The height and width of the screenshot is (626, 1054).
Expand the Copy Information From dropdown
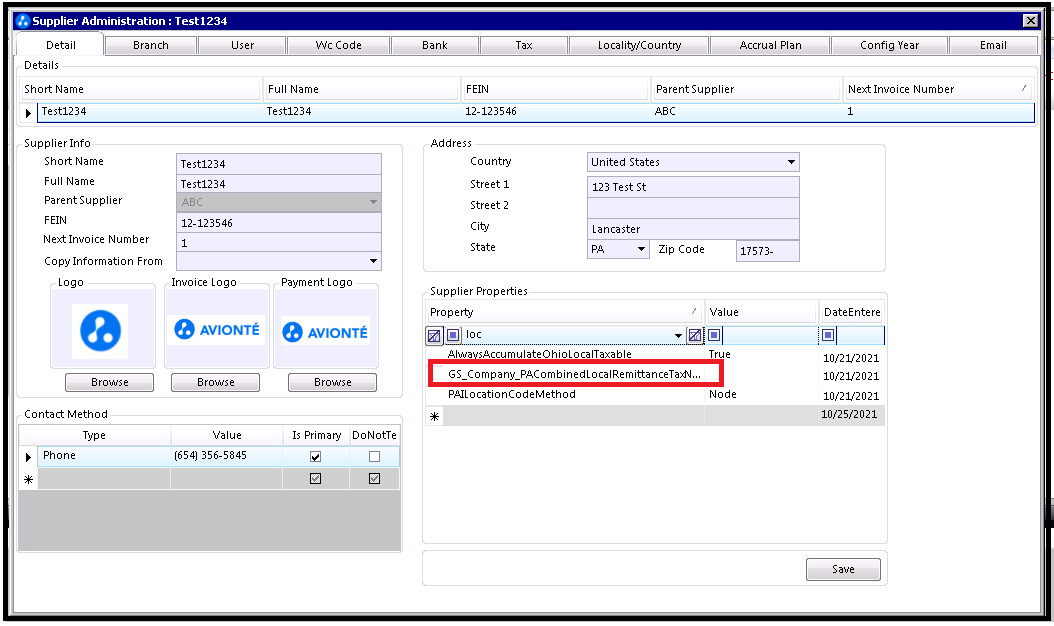[x=373, y=261]
